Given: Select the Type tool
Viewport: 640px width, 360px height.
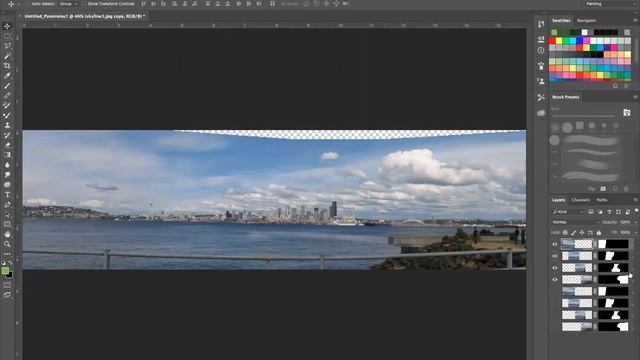Looking at the screenshot, I should coord(7,195).
